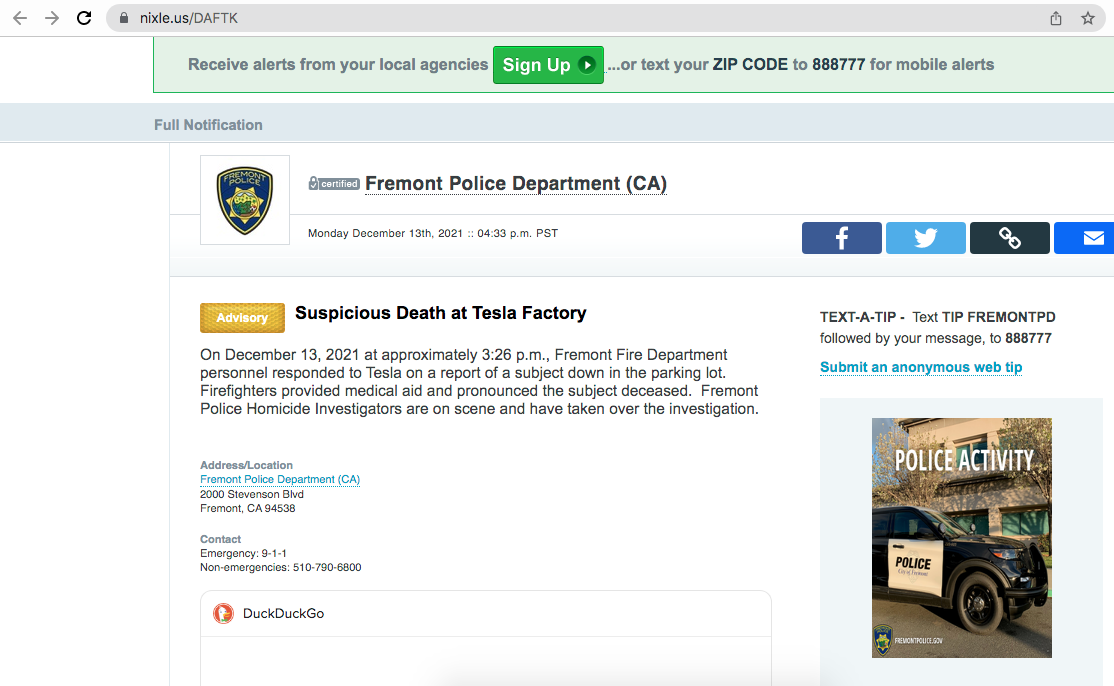Bookmark this page with the star icon
The width and height of the screenshot is (1114, 686).
[1088, 18]
